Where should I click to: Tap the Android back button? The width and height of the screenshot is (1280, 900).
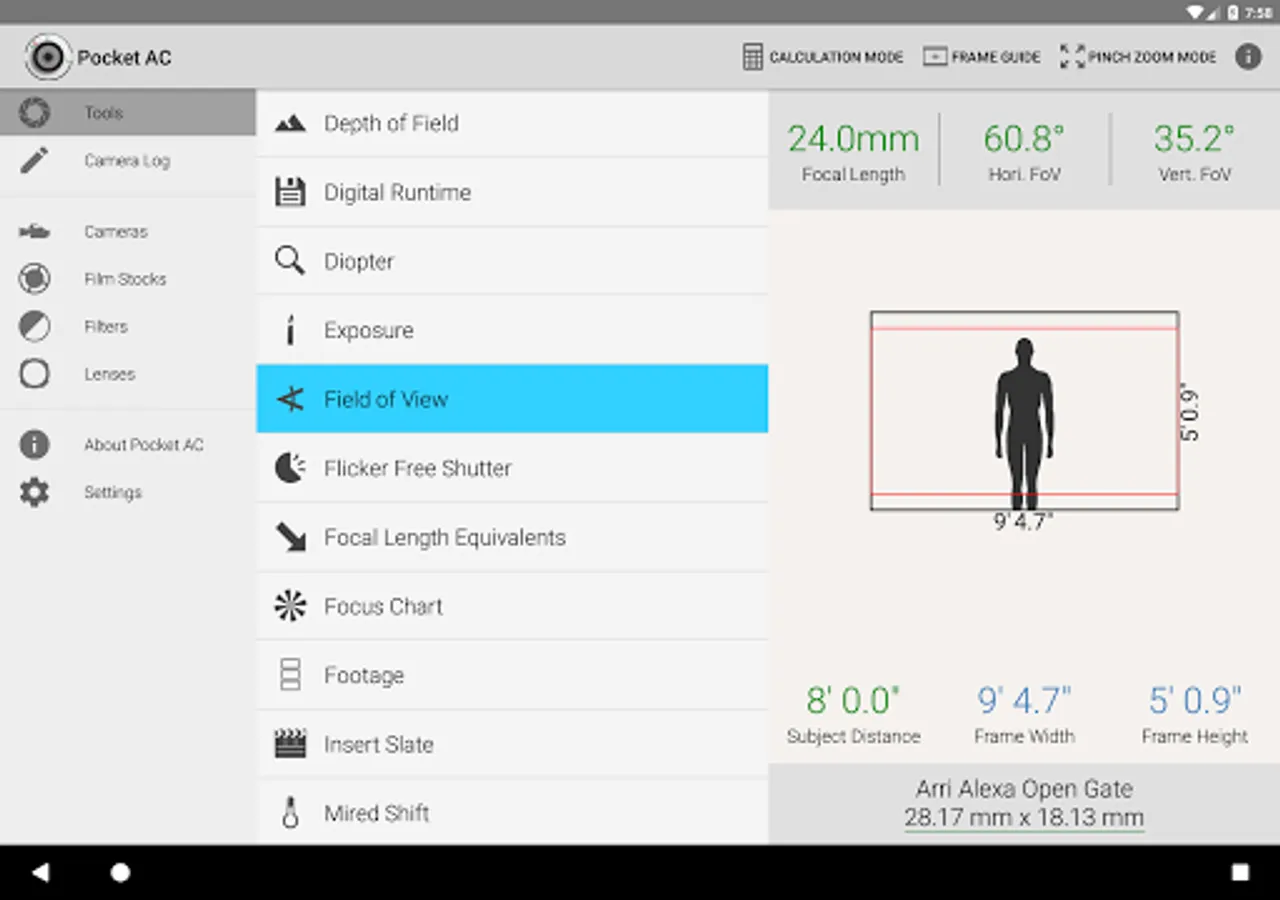coord(40,872)
